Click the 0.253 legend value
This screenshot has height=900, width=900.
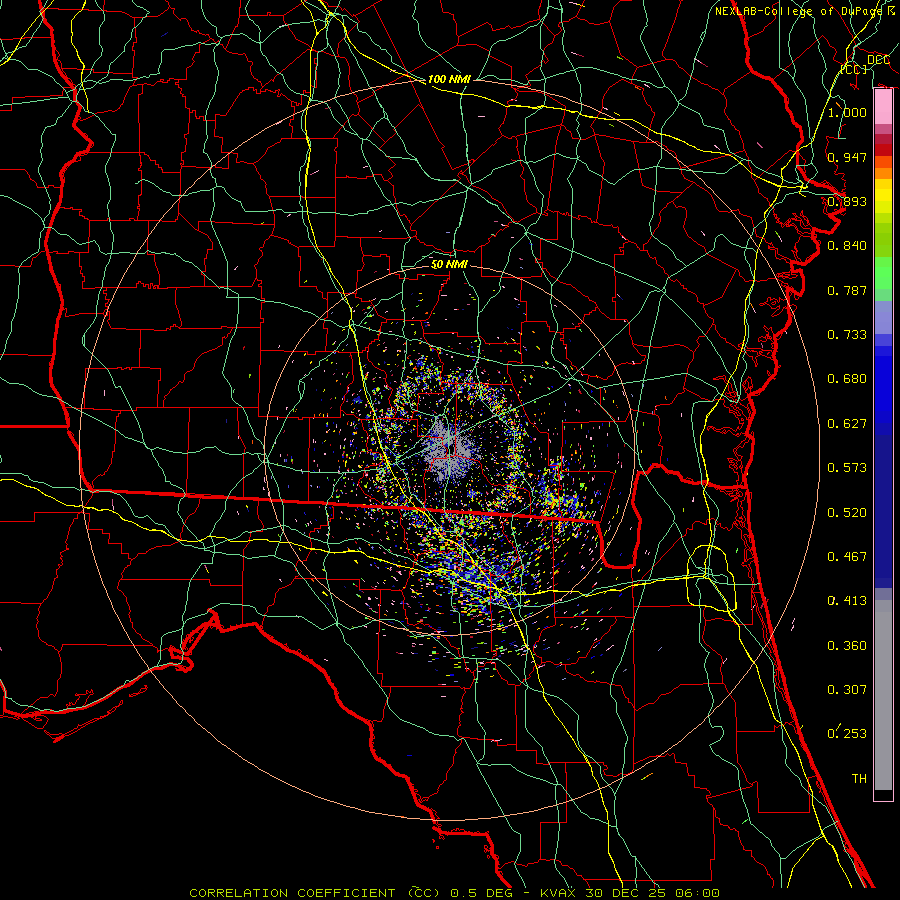pos(847,734)
